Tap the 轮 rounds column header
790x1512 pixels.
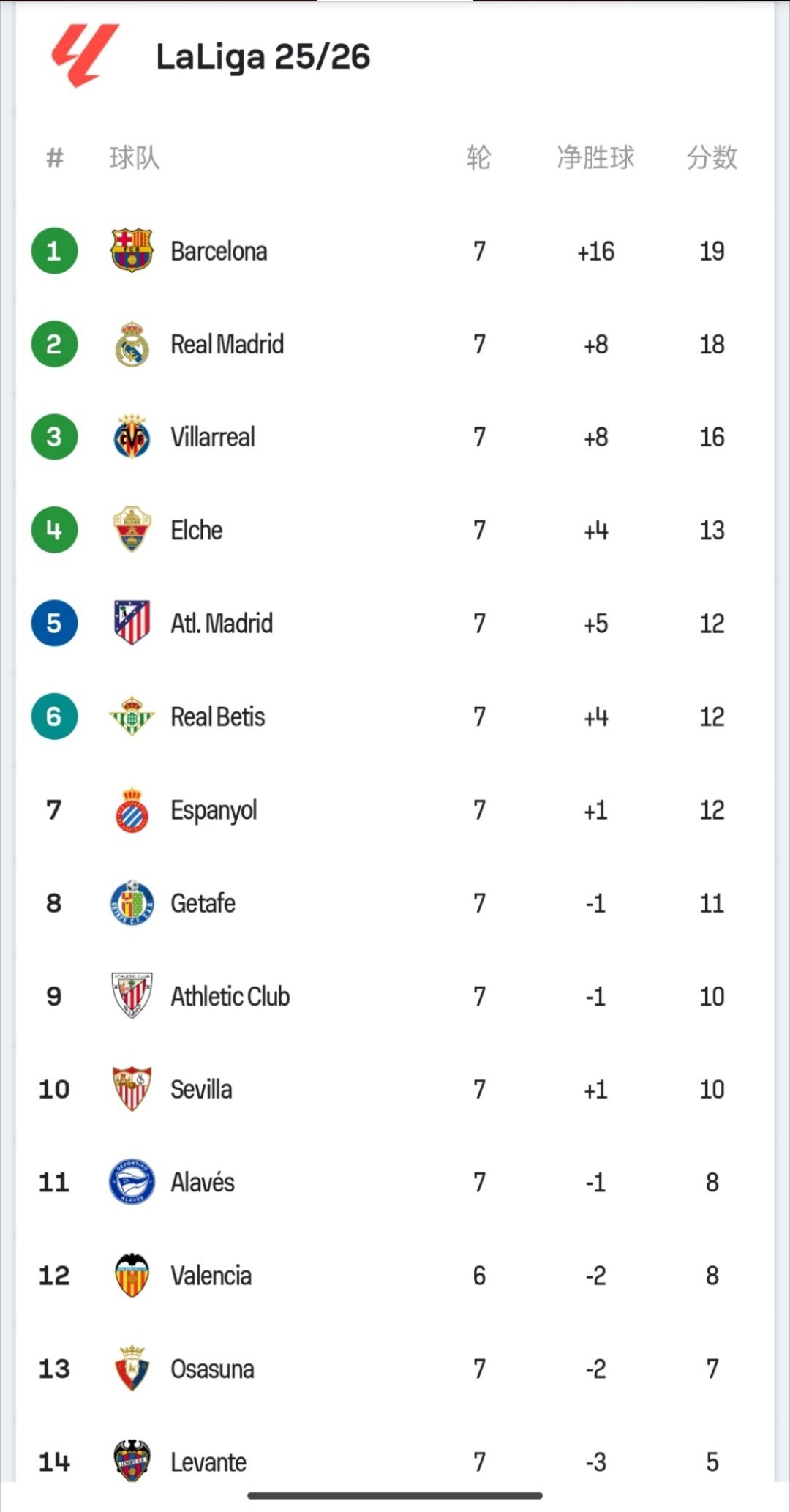[479, 157]
